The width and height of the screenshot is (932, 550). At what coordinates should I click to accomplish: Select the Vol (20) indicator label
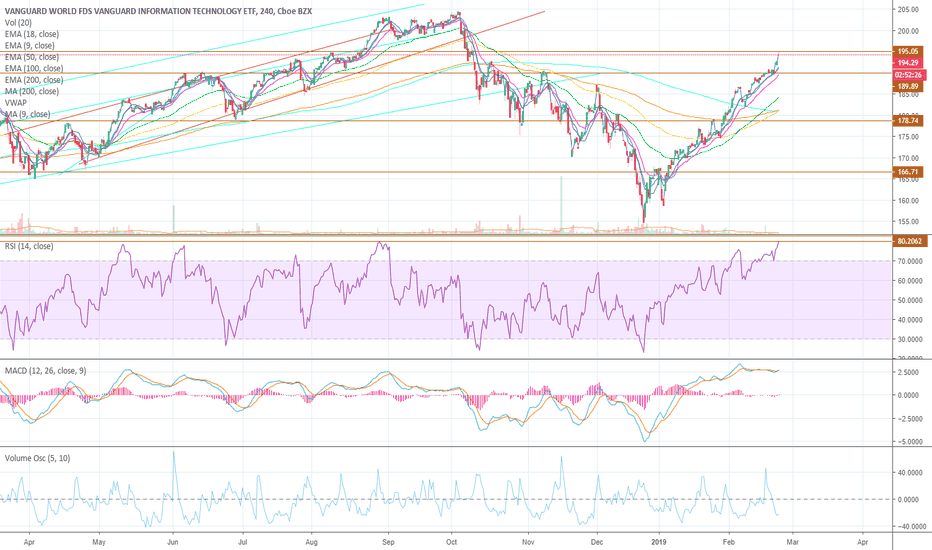18,23
